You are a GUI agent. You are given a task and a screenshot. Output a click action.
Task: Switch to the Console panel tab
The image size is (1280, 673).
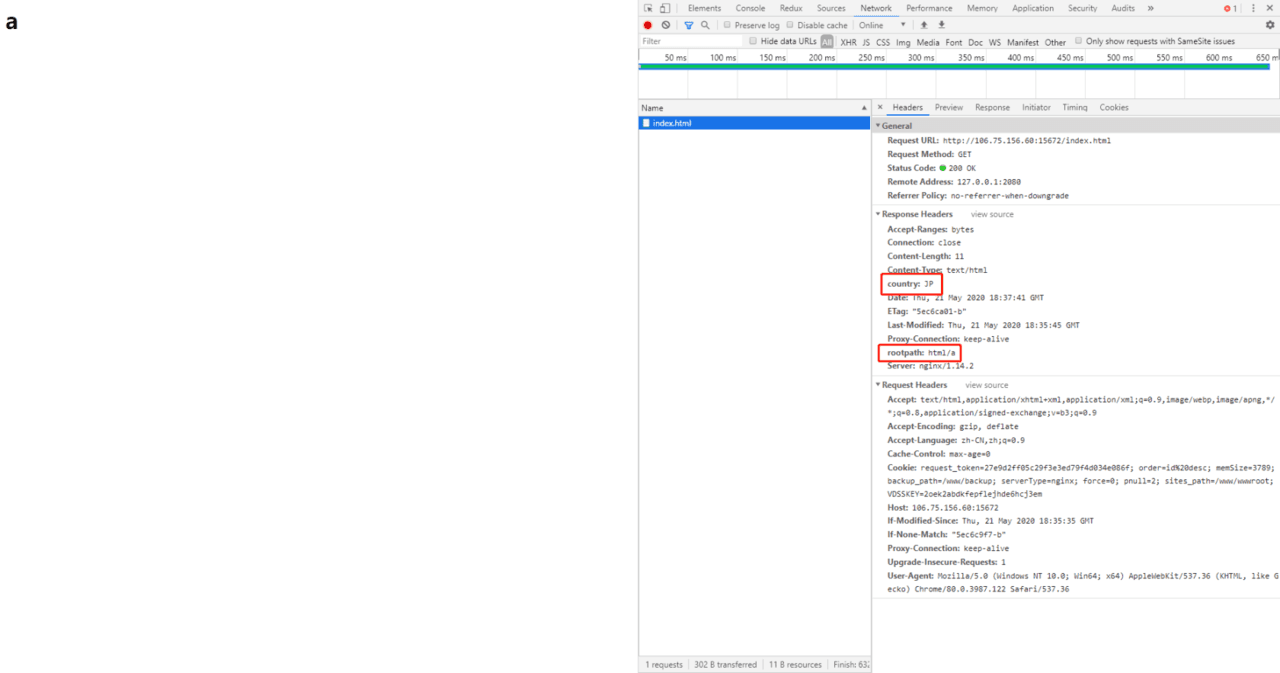point(750,8)
